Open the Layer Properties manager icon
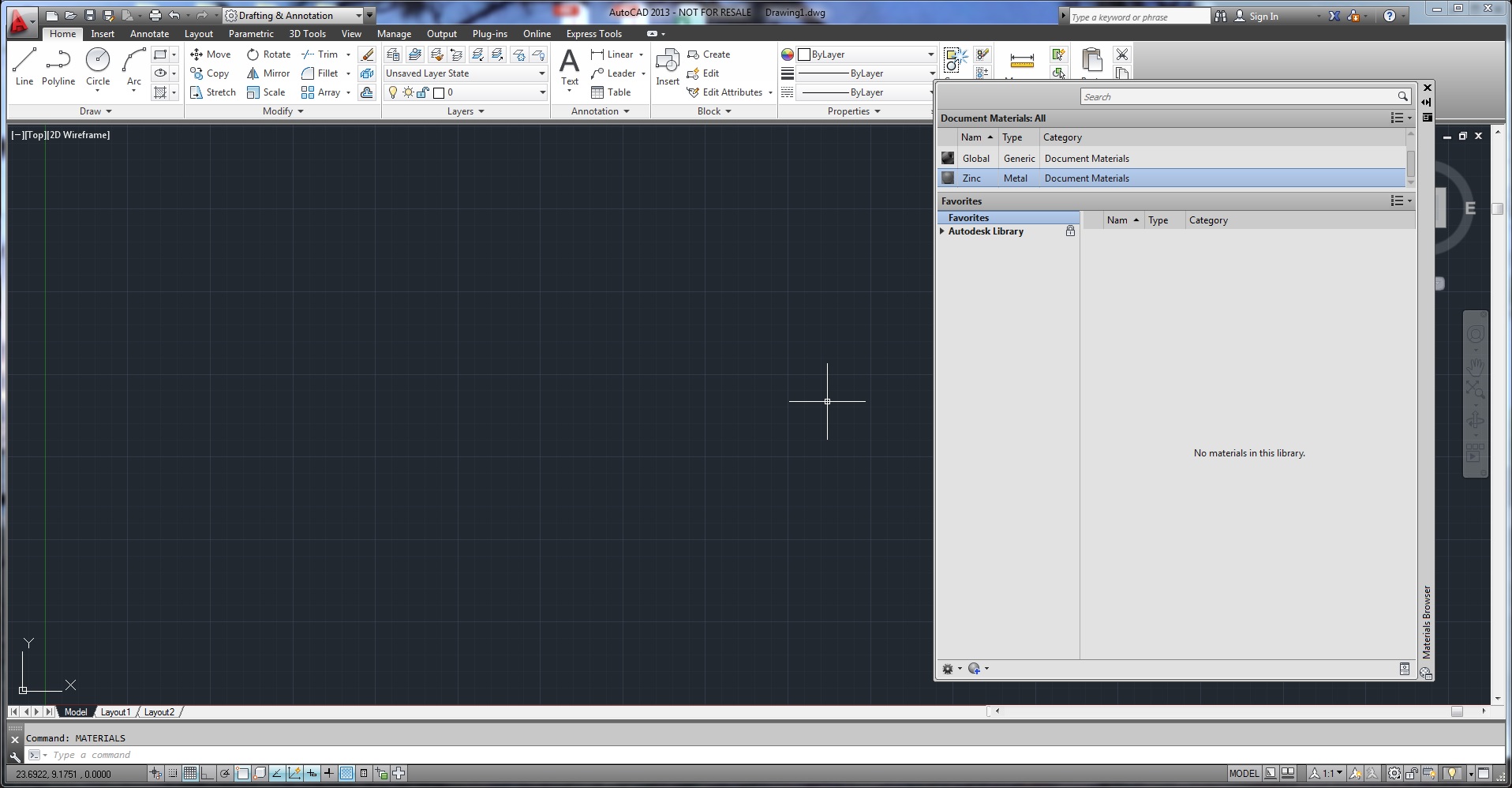 click(x=392, y=54)
